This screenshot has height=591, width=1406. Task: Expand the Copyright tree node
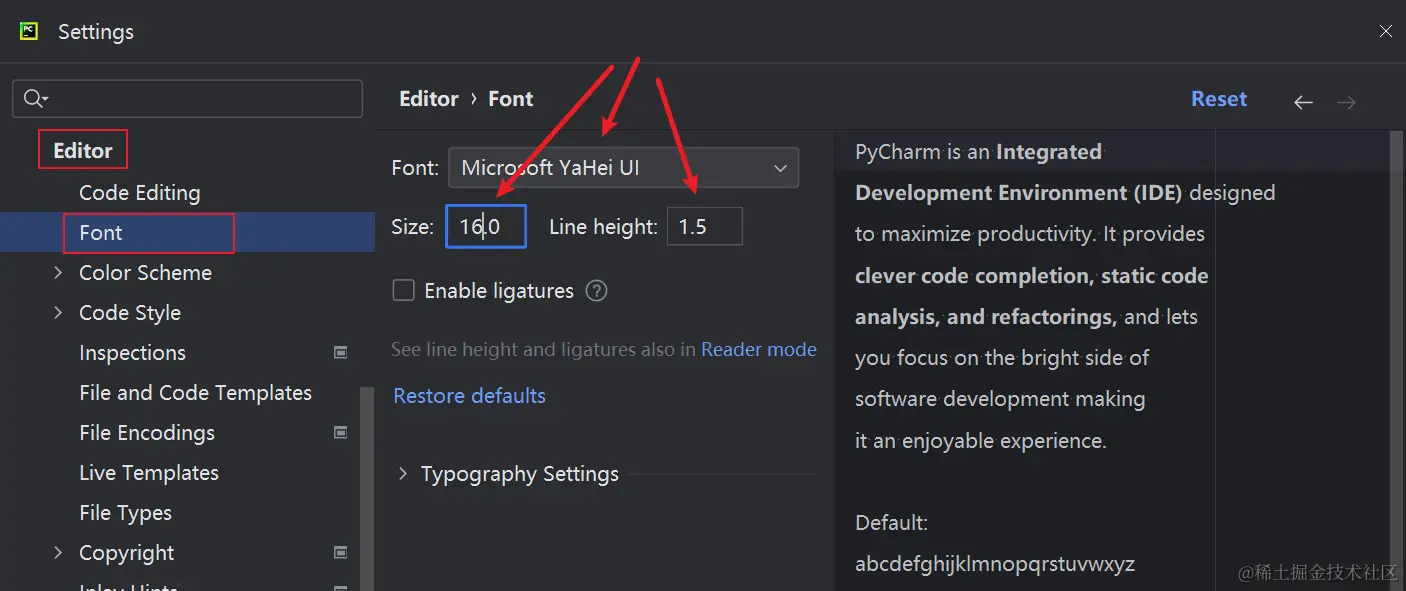click(x=58, y=553)
